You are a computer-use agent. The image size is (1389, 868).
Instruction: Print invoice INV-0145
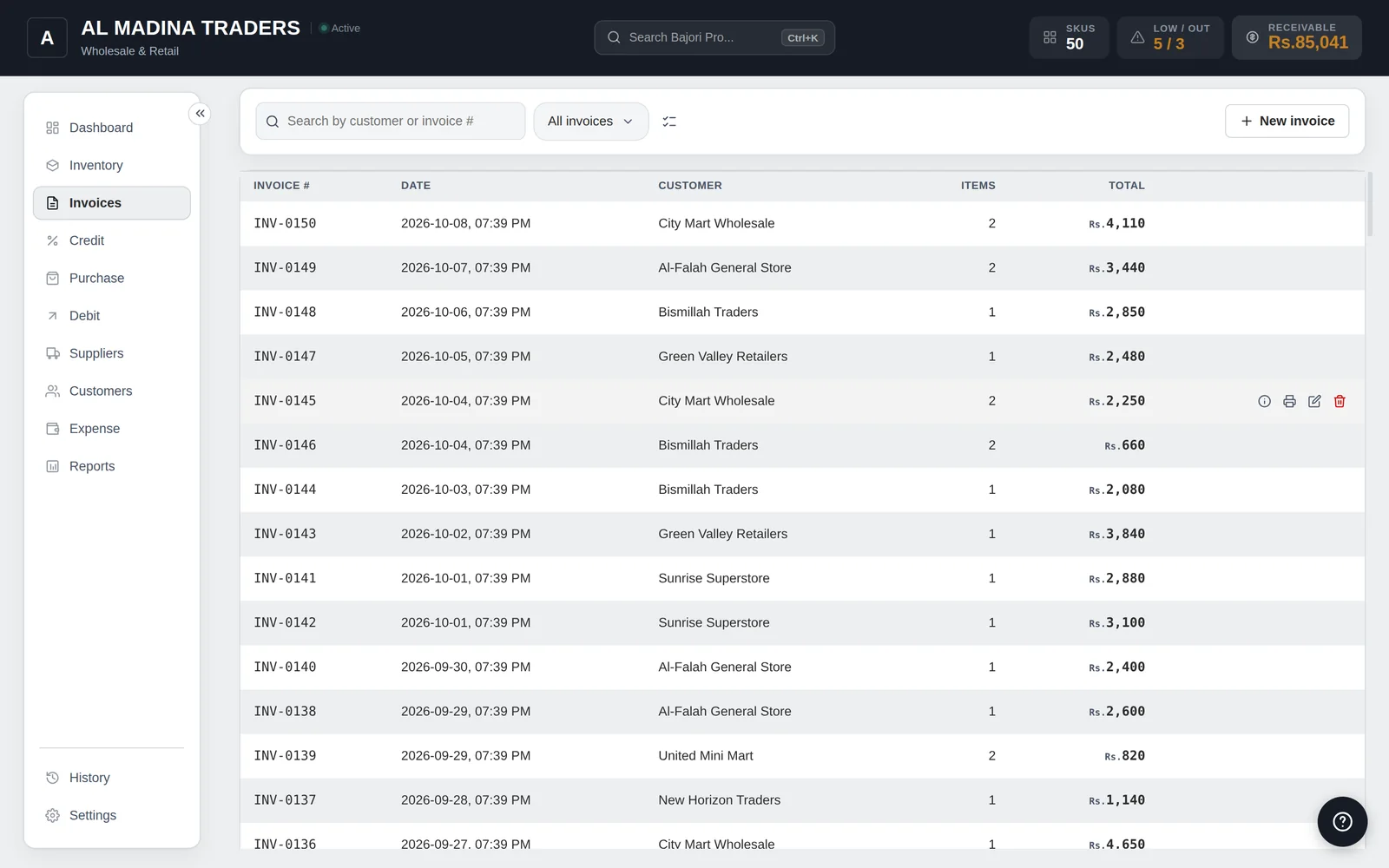[x=1289, y=401]
